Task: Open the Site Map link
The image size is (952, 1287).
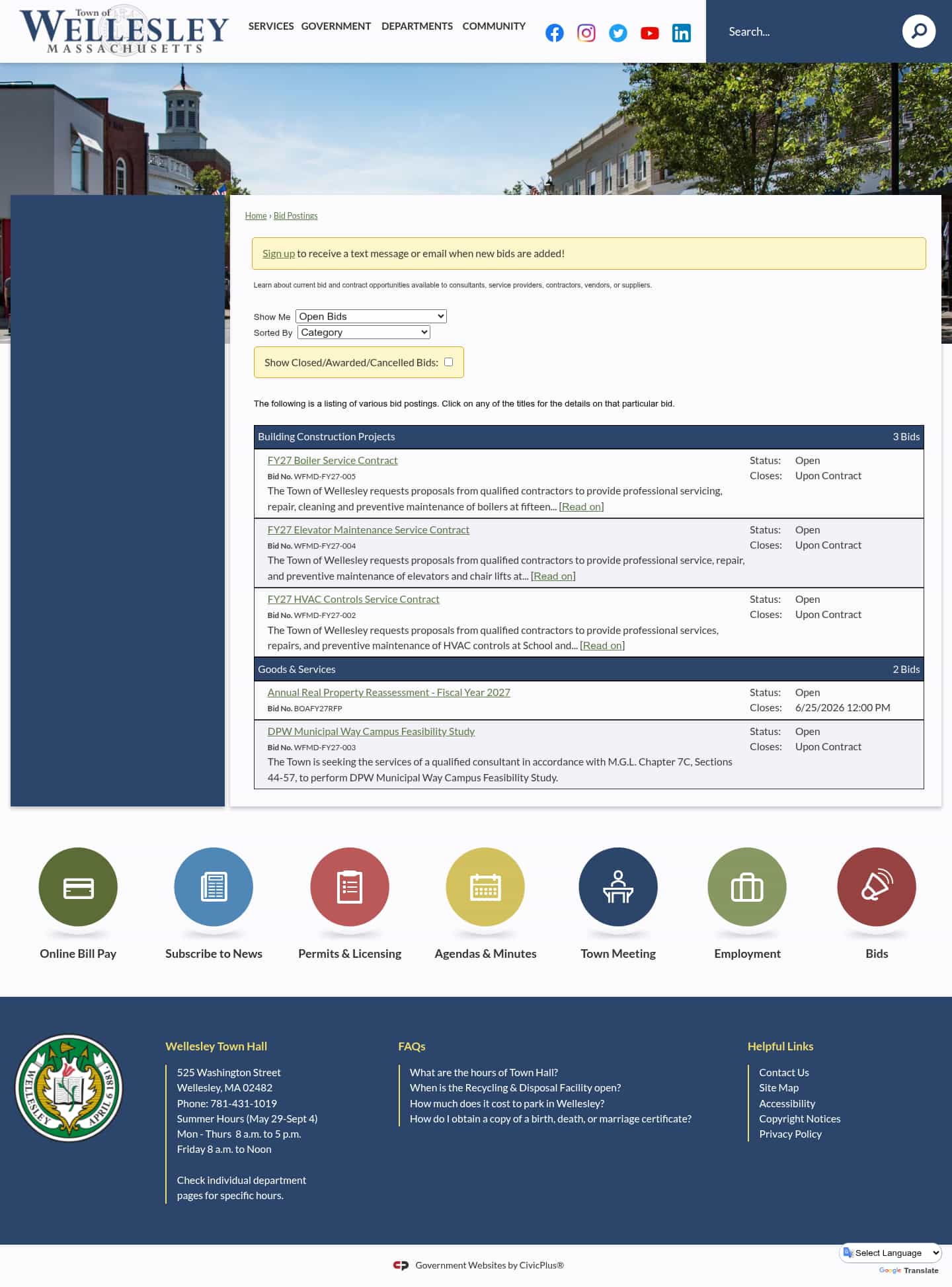Action: (x=779, y=1087)
